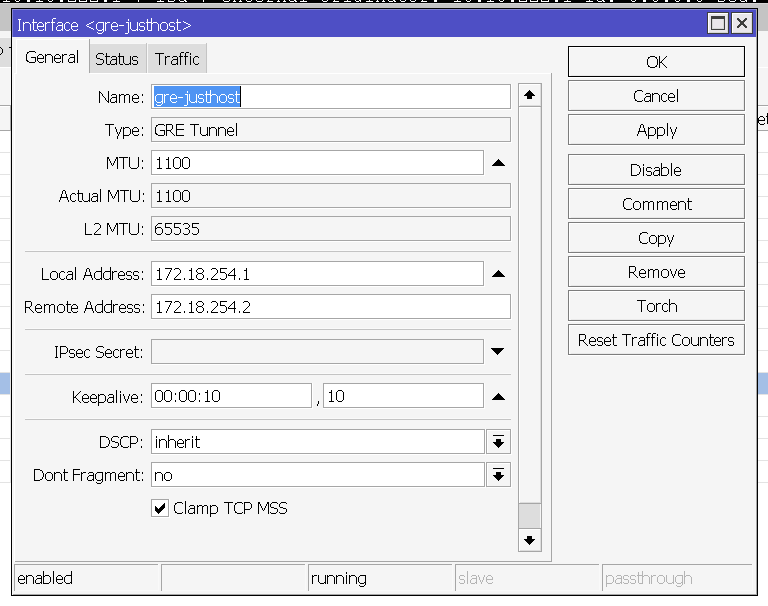Open the Dont Fragment dropdown list
Image resolution: width=768 pixels, height=606 pixels.
click(x=499, y=475)
